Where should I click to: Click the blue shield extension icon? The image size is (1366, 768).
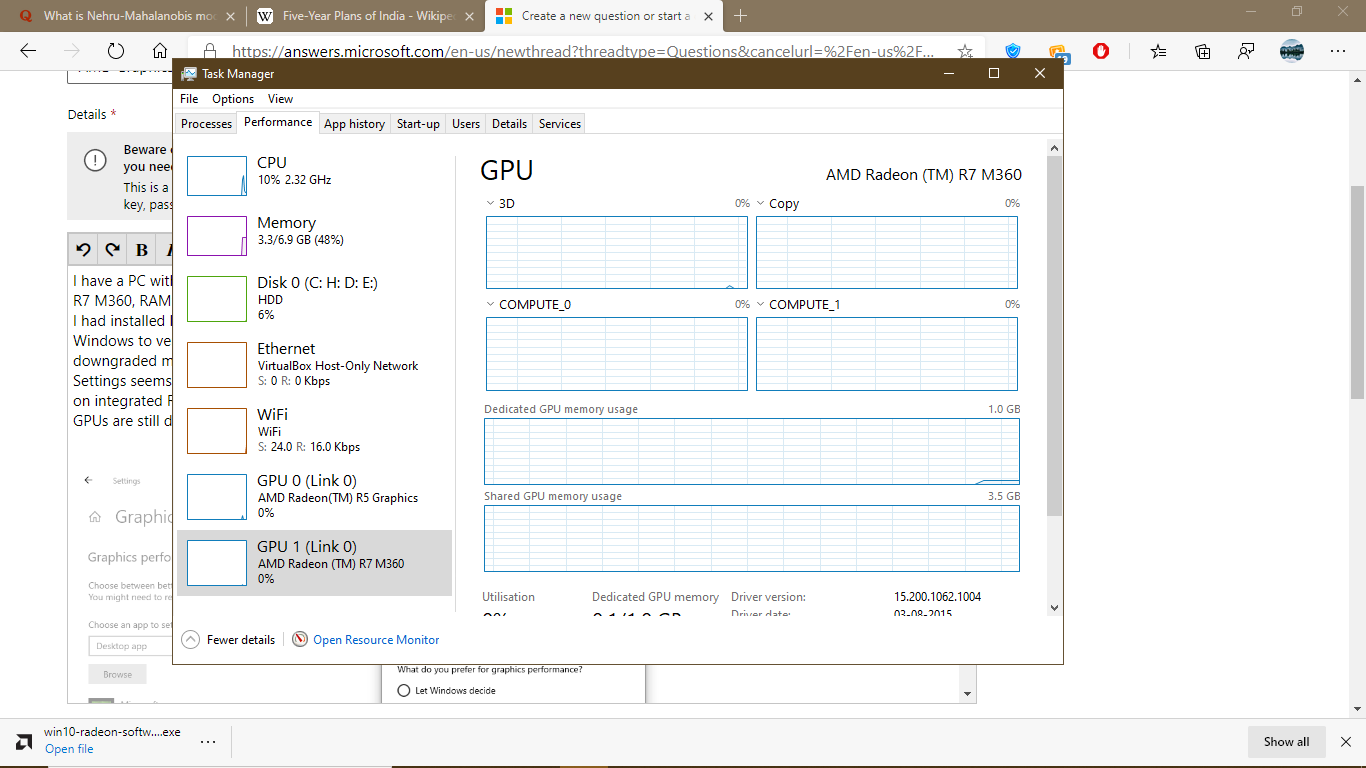[x=1013, y=51]
